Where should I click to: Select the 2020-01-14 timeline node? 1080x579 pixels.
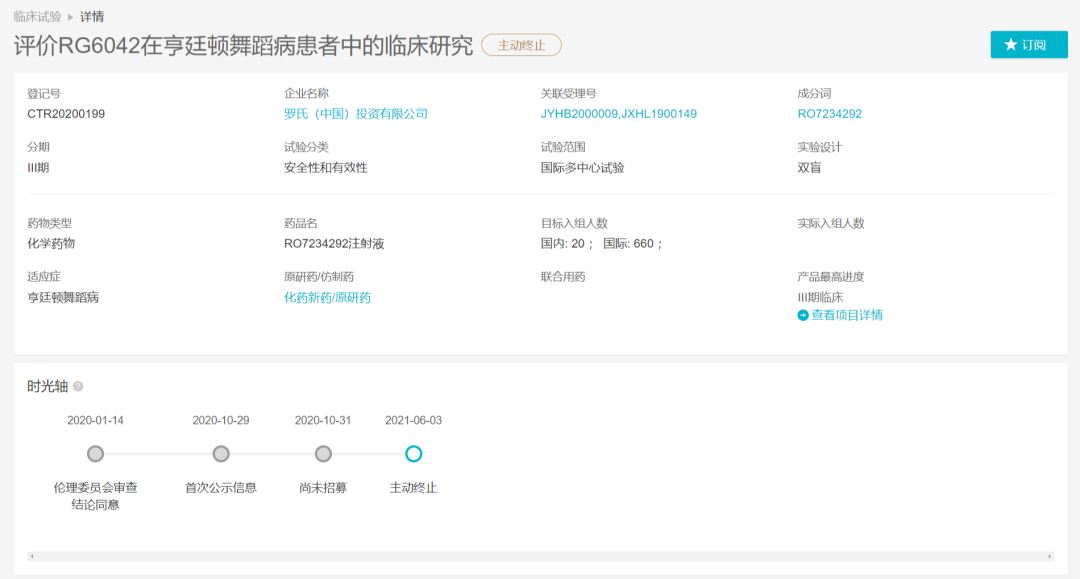(x=95, y=454)
